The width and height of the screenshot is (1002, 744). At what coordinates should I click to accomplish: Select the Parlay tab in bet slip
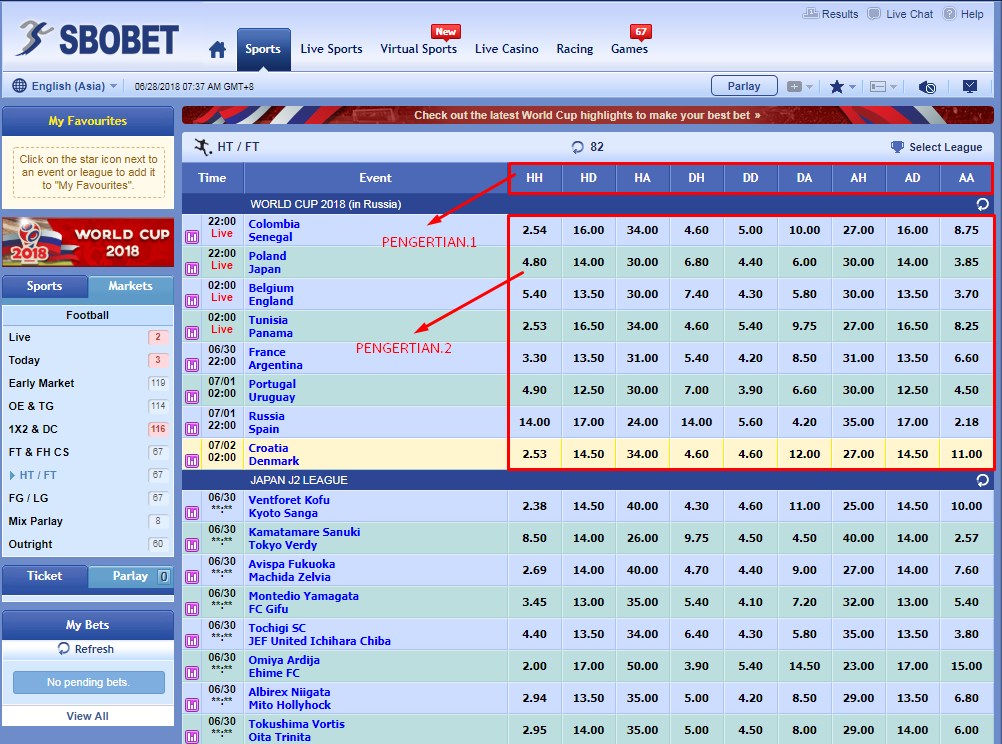point(130,576)
